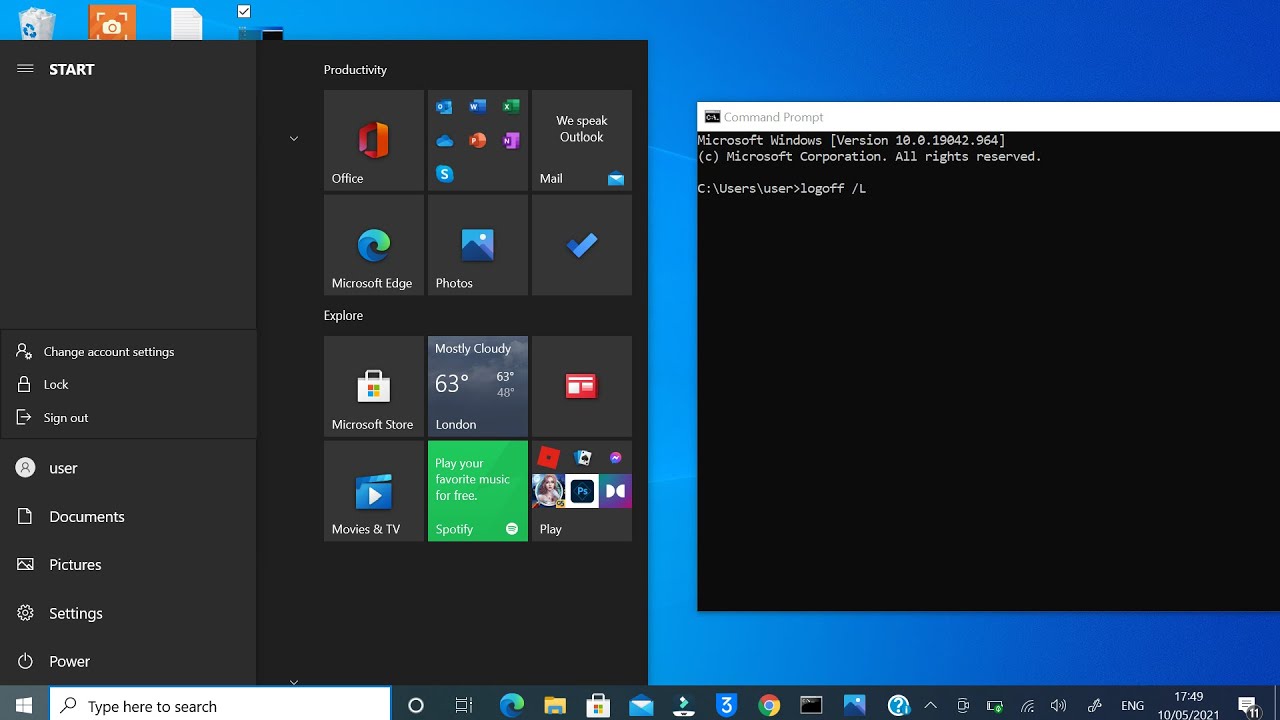This screenshot has height=720, width=1280.
Task: Open the London weather tile
Action: click(x=478, y=386)
